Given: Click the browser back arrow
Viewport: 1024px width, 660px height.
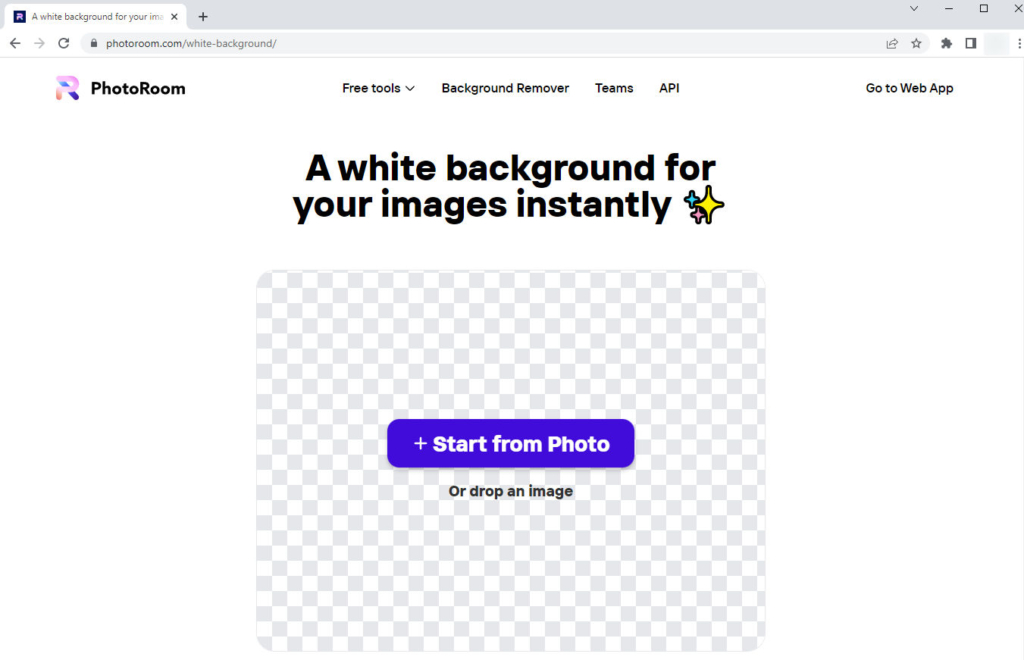Looking at the screenshot, I should point(14,43).
